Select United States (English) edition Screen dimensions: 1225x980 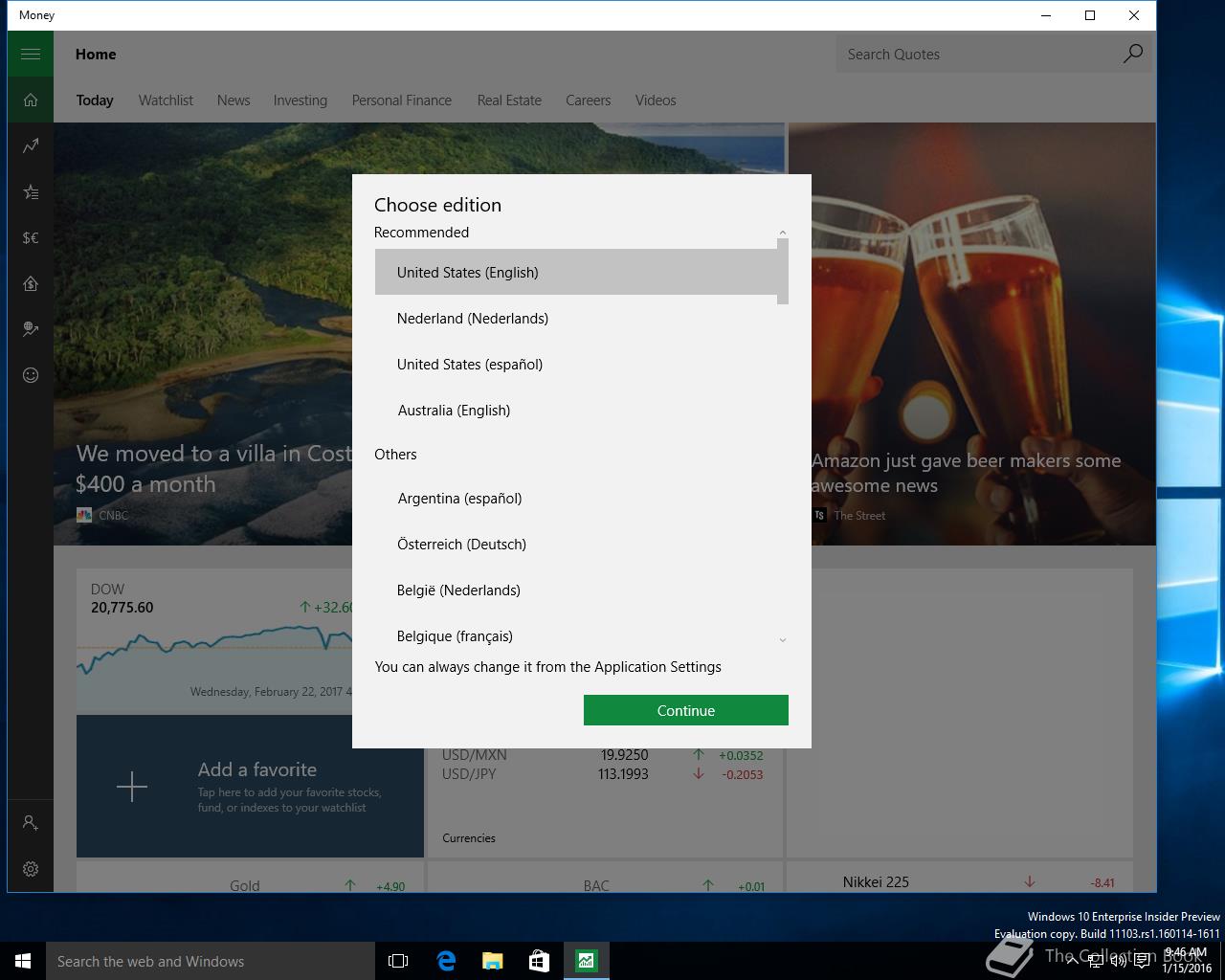[x=576, y=272]
